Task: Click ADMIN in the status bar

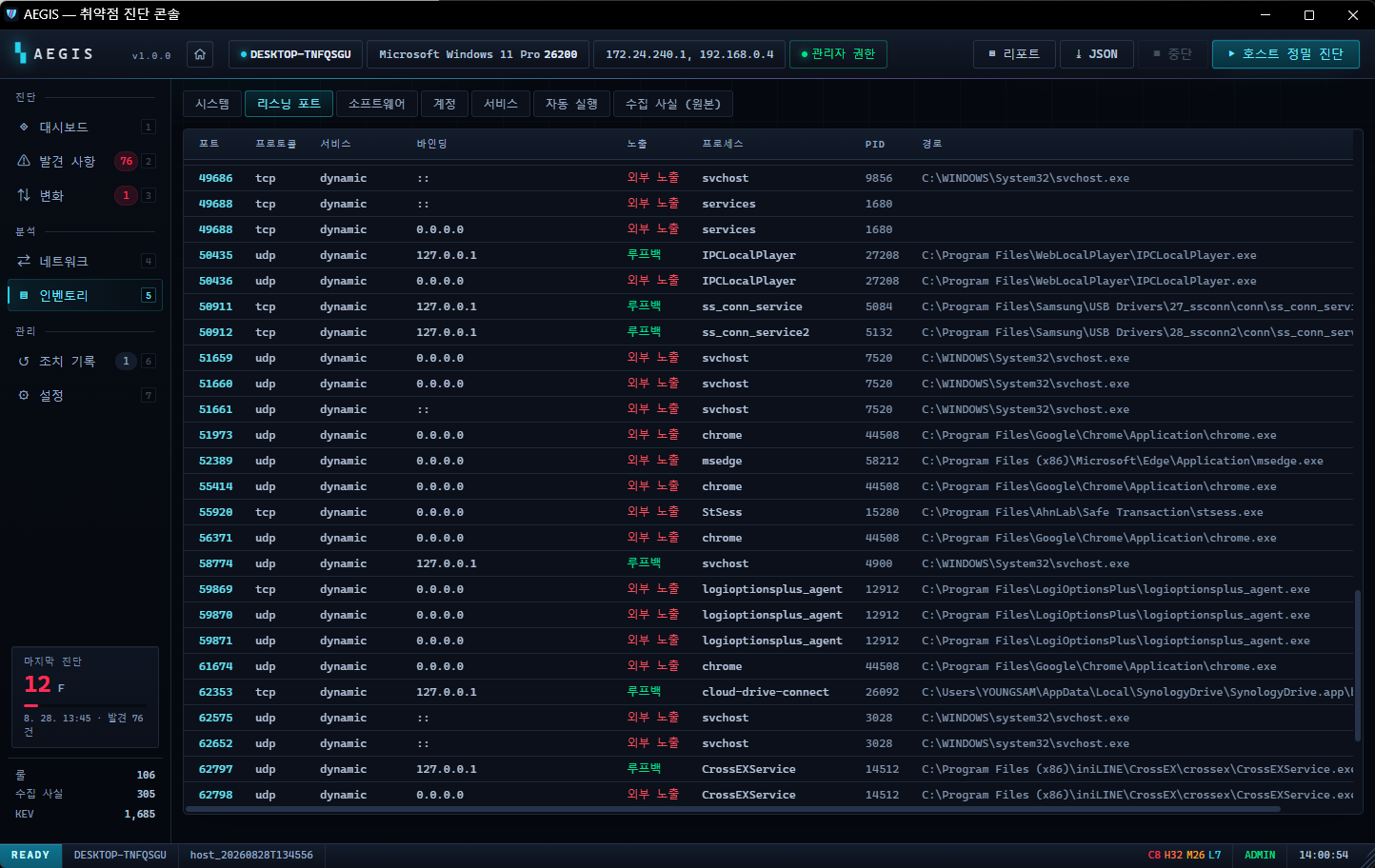Action: coord(1260,855)
